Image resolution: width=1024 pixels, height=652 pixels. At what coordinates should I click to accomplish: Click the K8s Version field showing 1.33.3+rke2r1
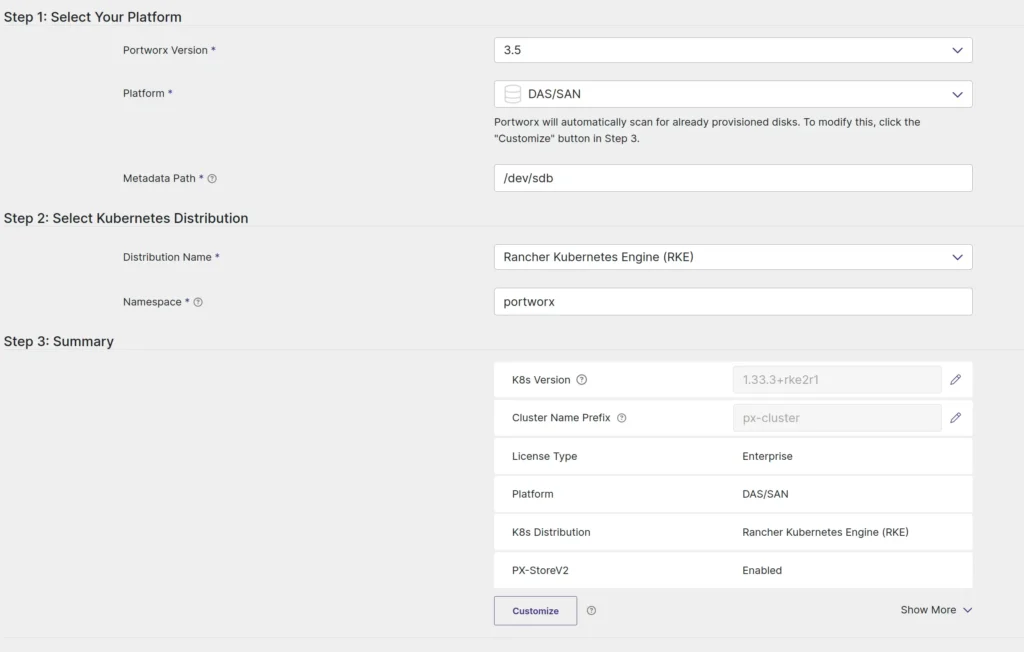coord(836,380)
